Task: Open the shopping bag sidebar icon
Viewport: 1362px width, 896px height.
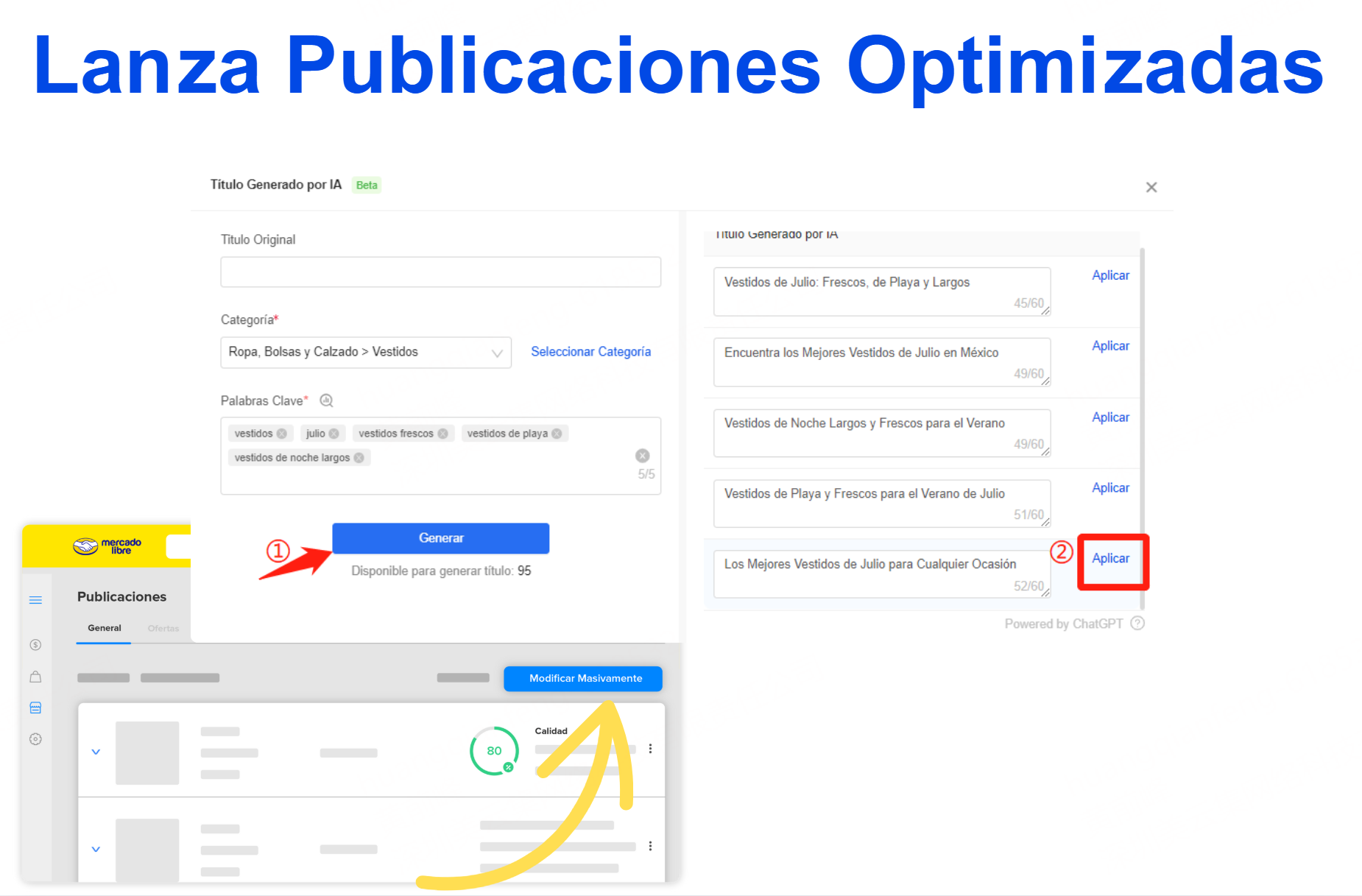Action: tap(35, 677)
